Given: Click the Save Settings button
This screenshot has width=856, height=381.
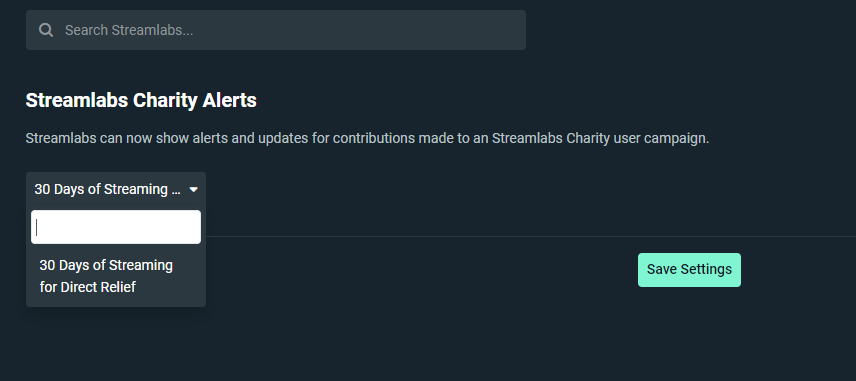Looking at the screenshot, I should (x=689, y=270).
